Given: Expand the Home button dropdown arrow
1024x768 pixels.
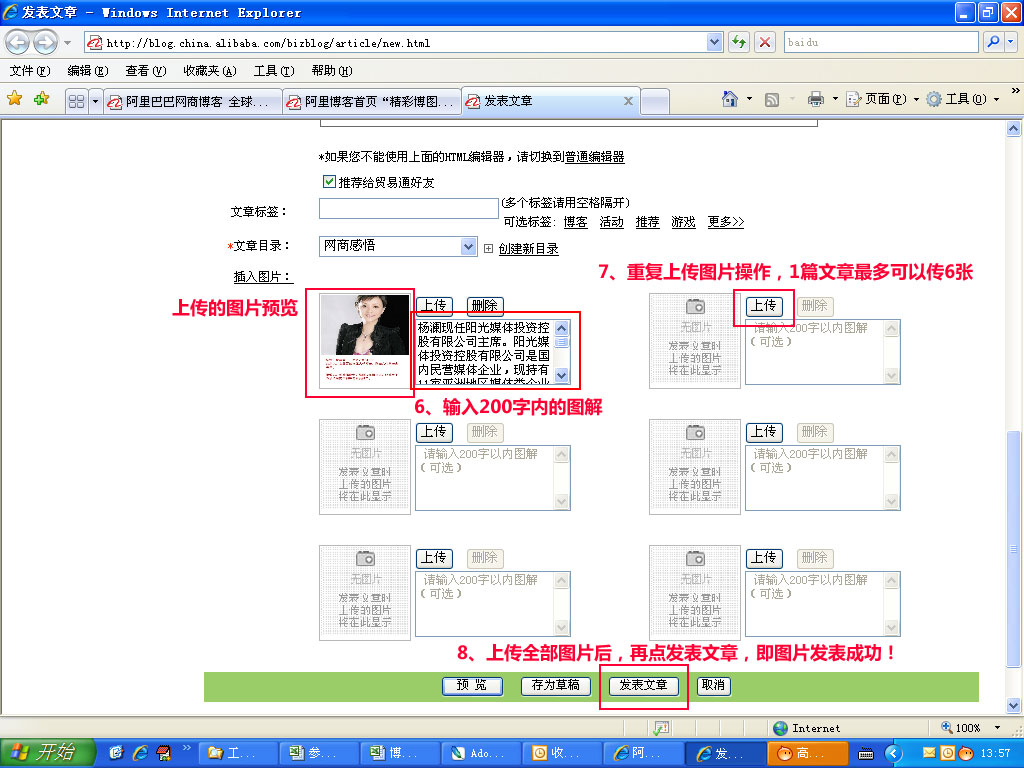Looking at the screenshot, I should tap(749, 99).
